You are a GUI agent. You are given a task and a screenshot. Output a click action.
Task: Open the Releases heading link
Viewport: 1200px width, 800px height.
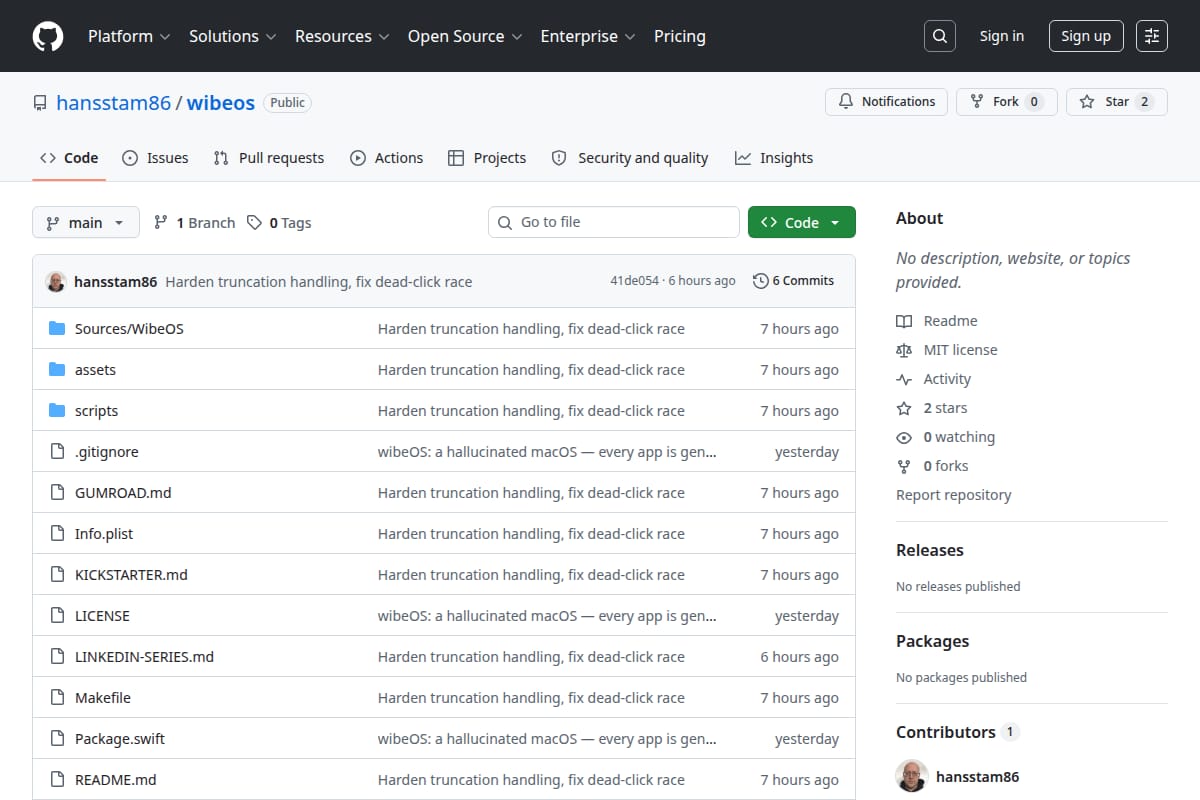click(930, 550)
